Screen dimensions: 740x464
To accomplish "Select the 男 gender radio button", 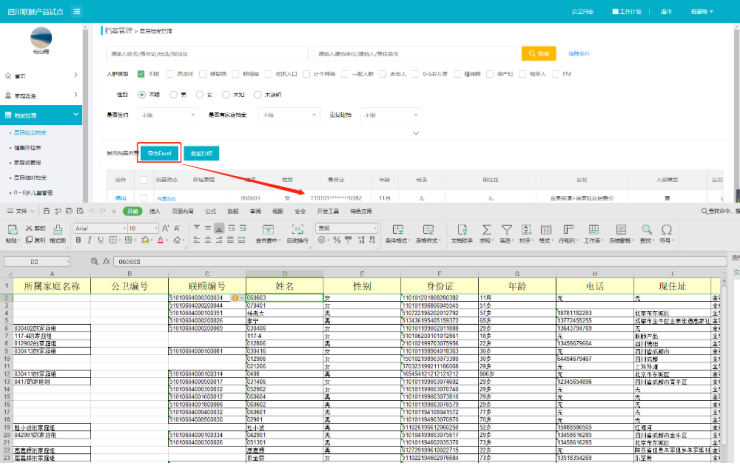I will coord(173,94).
